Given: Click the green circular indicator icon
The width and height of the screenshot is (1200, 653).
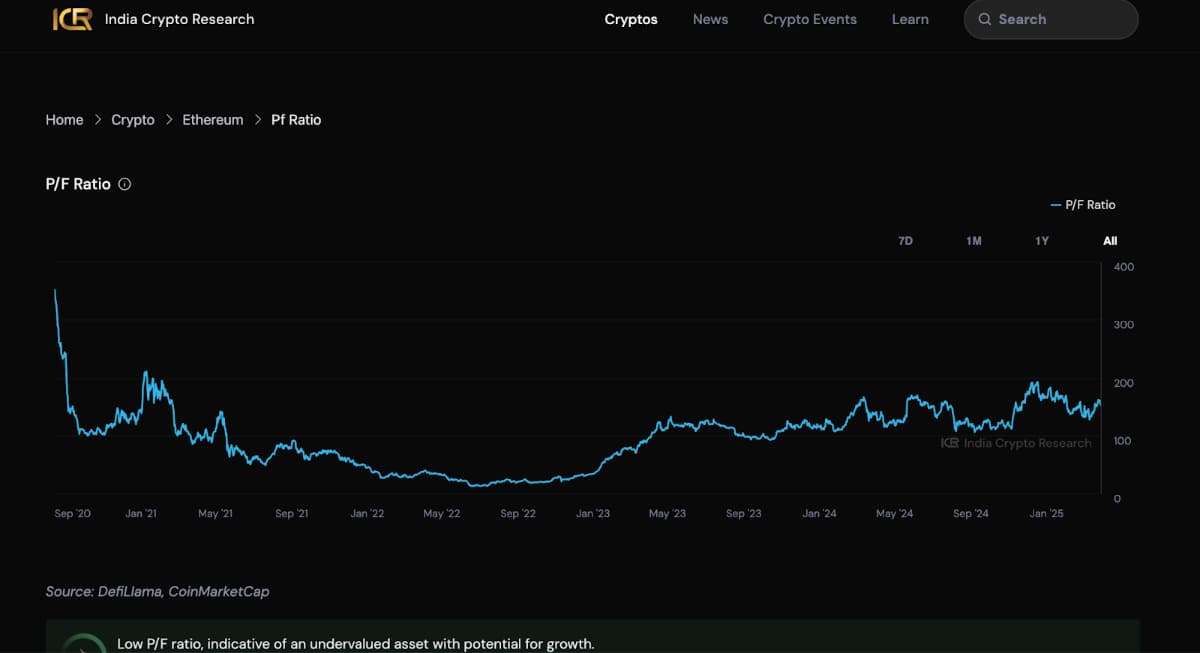Looking at the screenshot, I should point(84,643).
